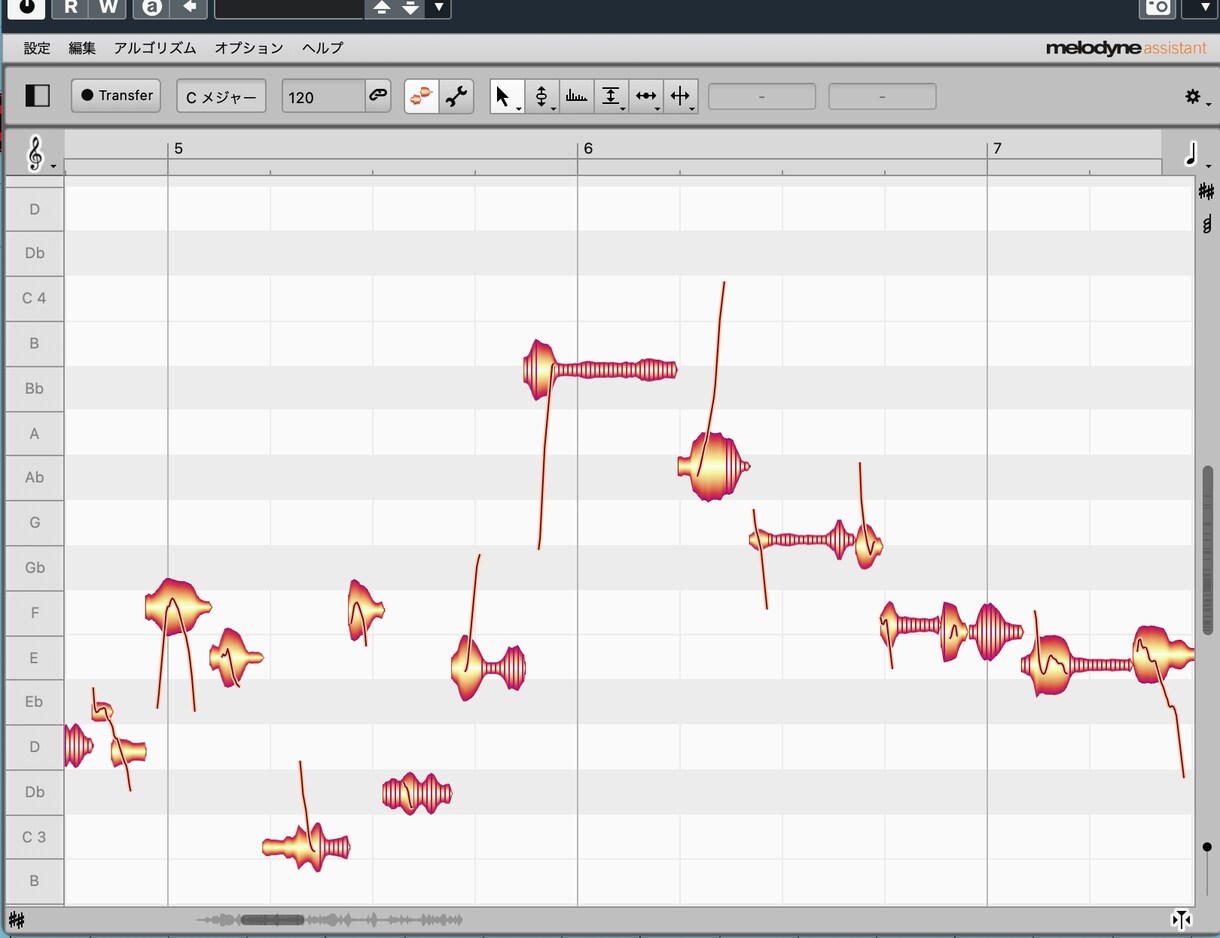Click the C 4 pitch ruler label

[35, 298]
